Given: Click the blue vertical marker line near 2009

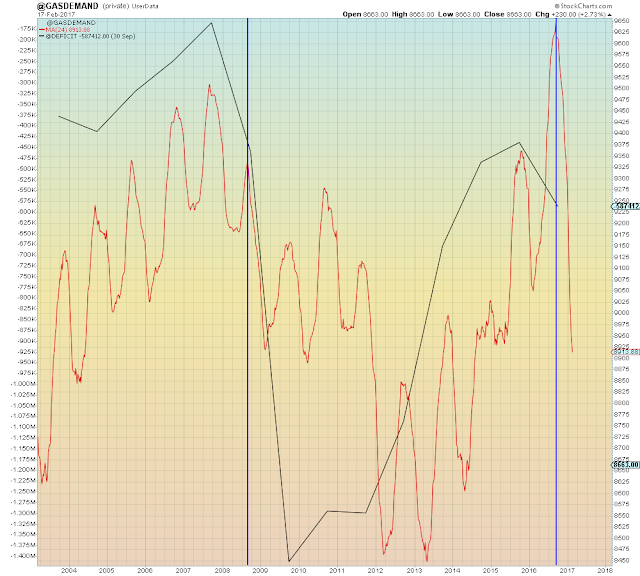Looking at the screenshot, I should click(x=247, y=291).
